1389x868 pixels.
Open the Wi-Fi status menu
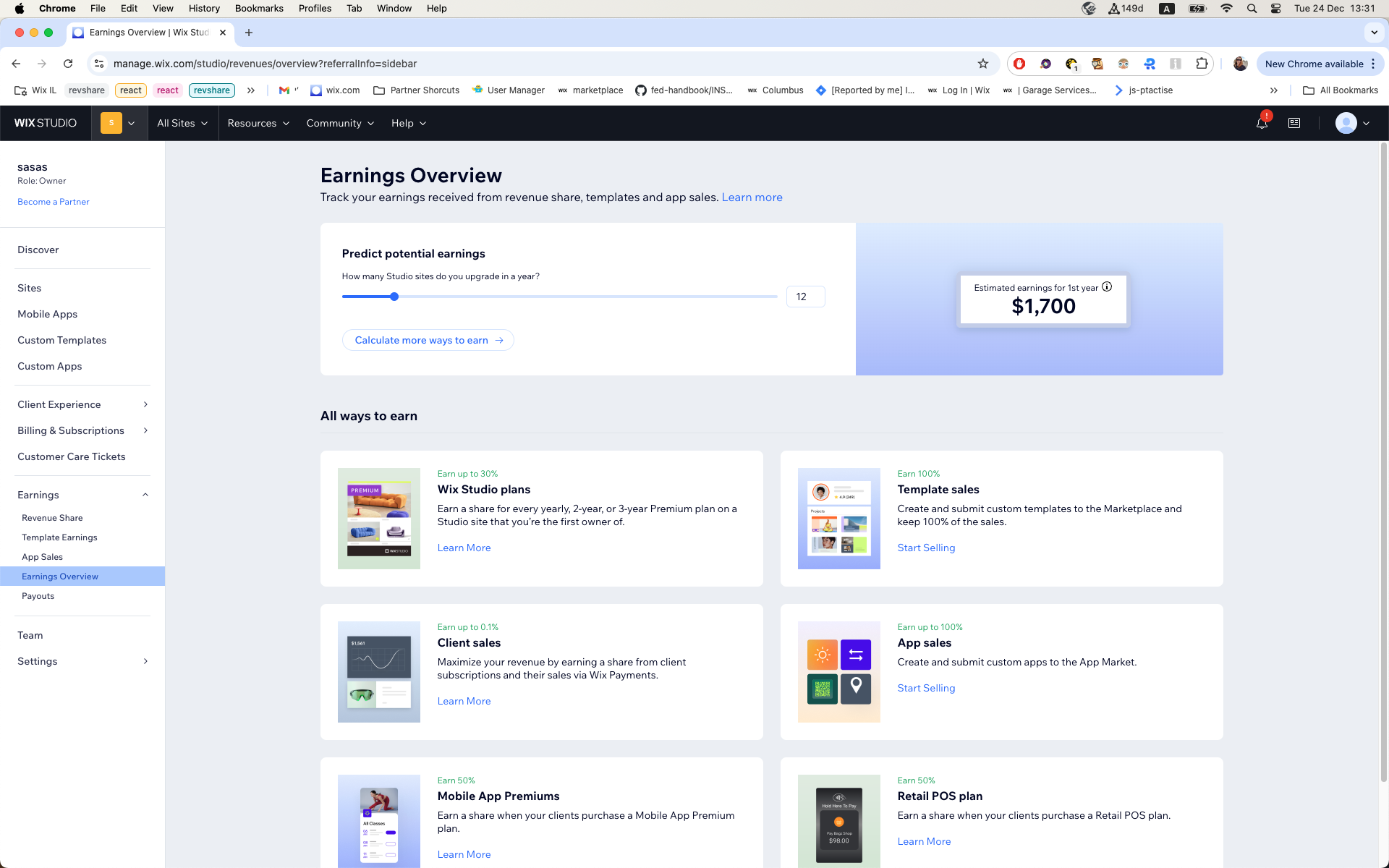(1226, 9)
